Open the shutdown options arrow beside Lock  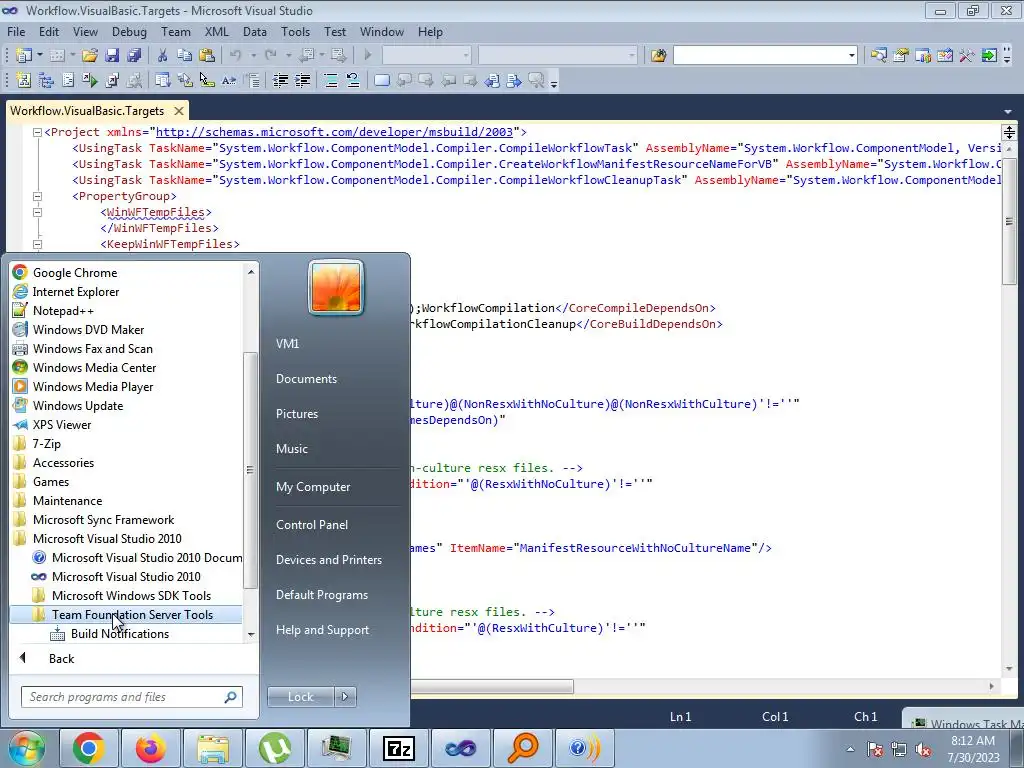(345, 697)
